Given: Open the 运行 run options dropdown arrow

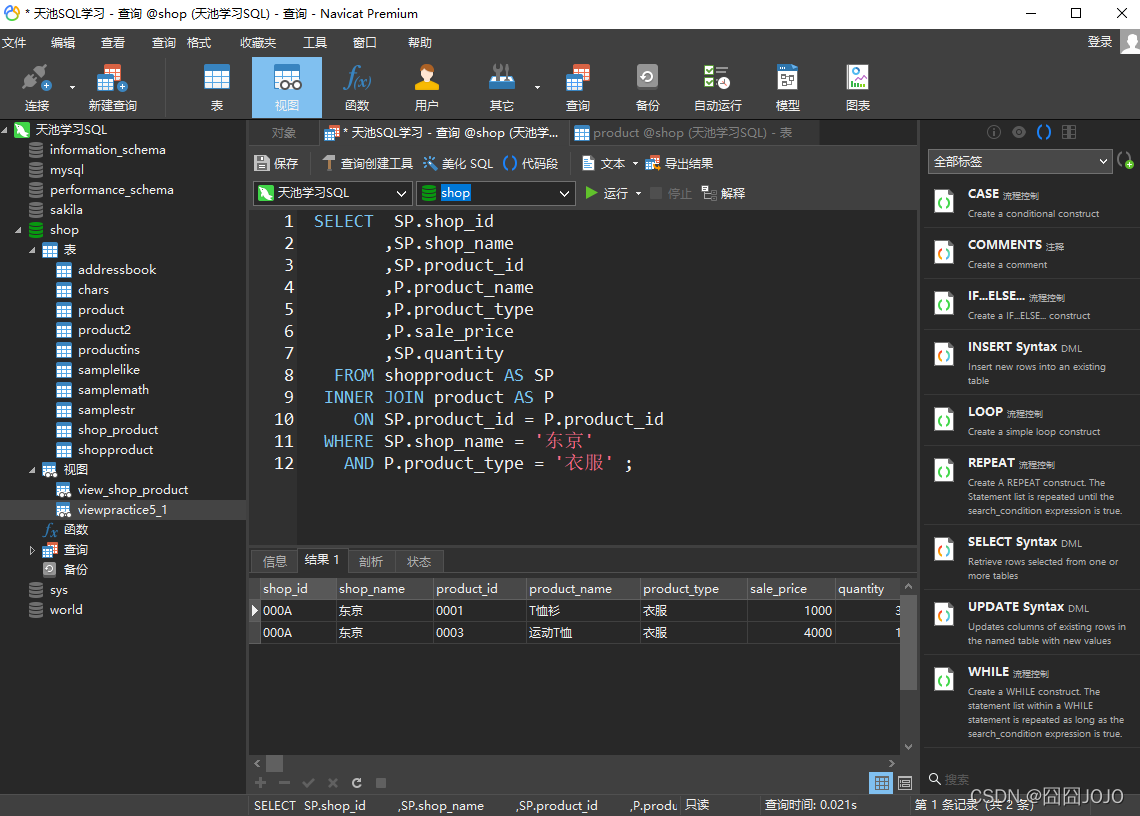Looking at the screenshot, I should (x=638, y=193).
